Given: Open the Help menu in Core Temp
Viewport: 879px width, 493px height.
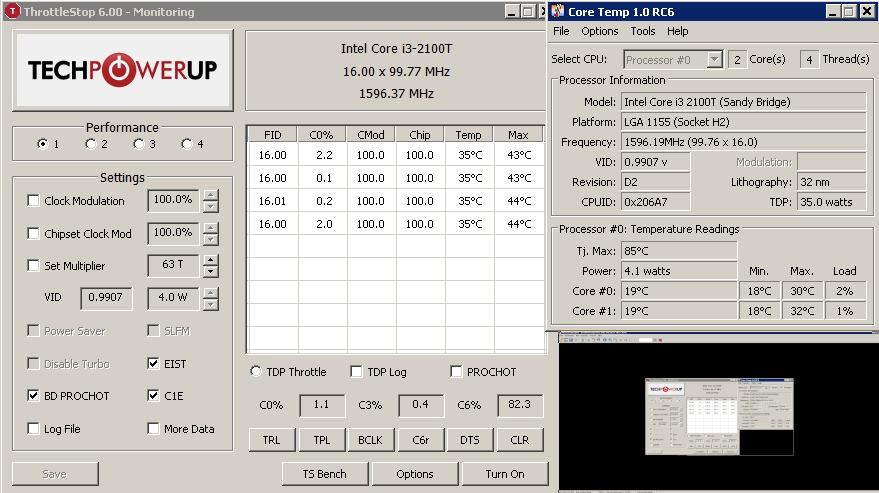Looking at the screenshot, I should [x=677, y=31].
